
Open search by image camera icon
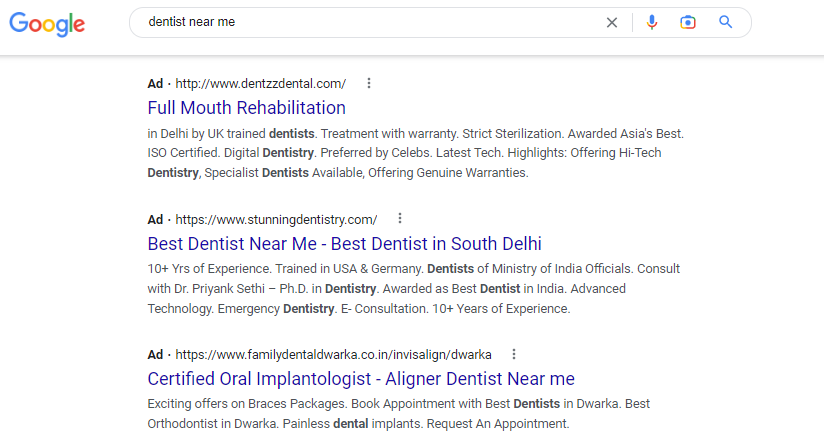(x=687, y=22)
